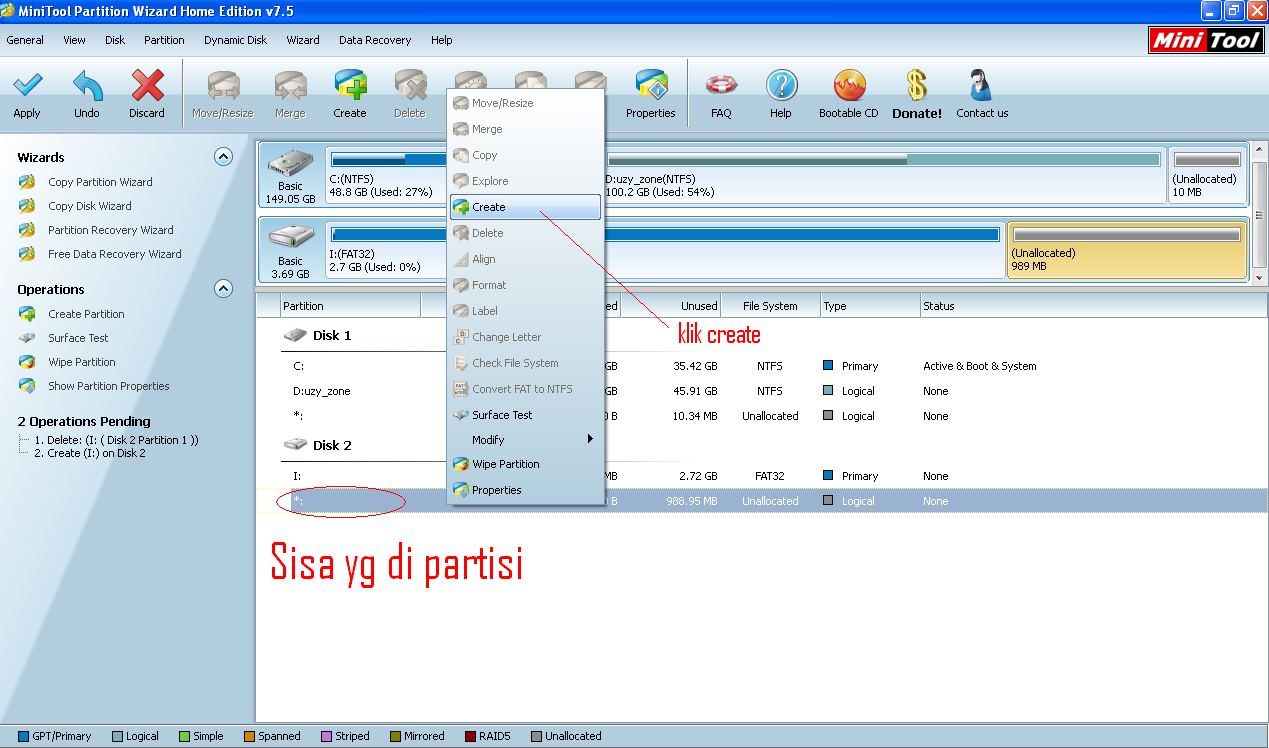Expand the Modify submenu arrow
The height and width of the screenshot is (748, 1269).
pyautogui.click(x=590, y=439)
